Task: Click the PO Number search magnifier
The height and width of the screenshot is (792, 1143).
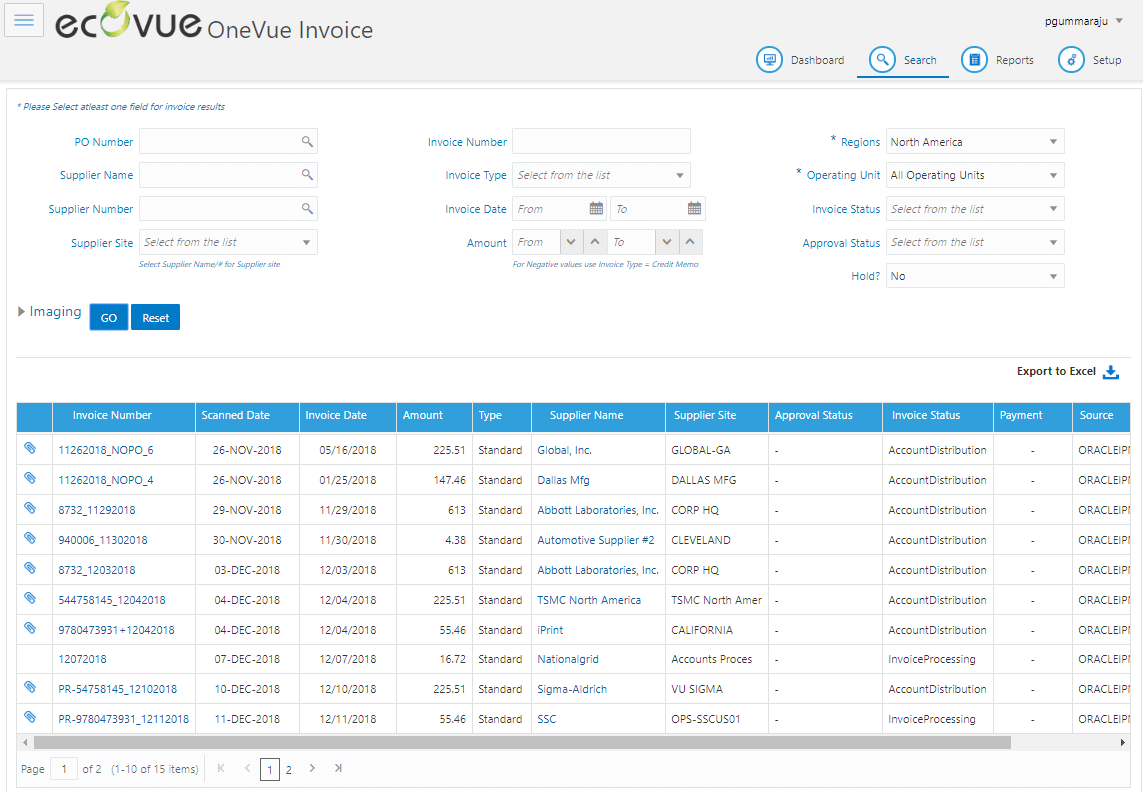Action: (x=307, y=141)
